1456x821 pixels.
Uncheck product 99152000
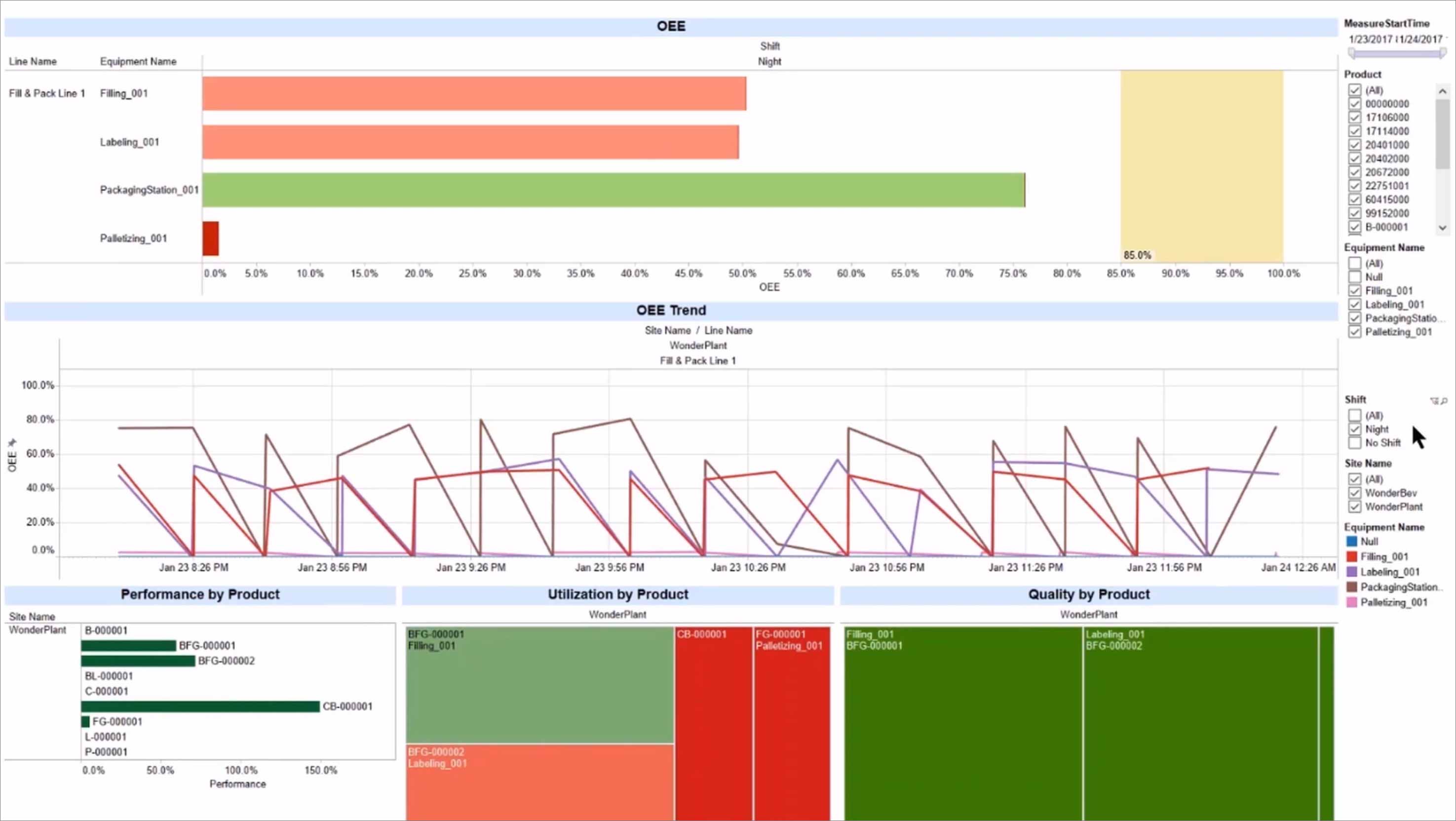coord(1354,213)
